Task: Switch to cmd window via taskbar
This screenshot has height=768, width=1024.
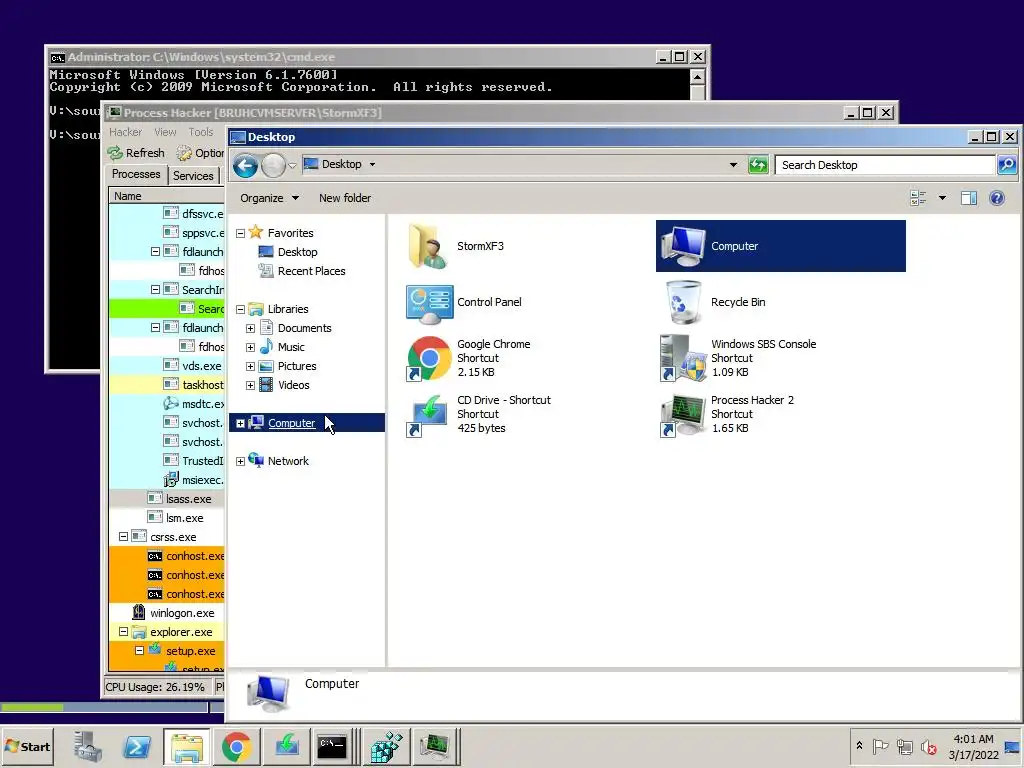Action: [332, 746]
